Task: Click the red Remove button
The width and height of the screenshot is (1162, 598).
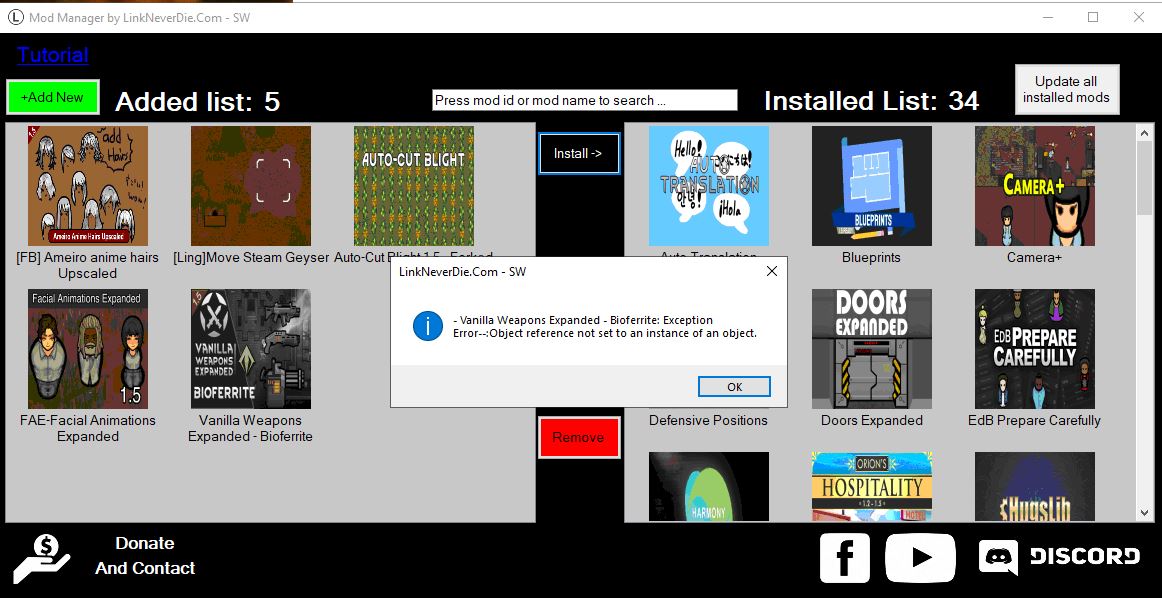Action: point(579,437)
